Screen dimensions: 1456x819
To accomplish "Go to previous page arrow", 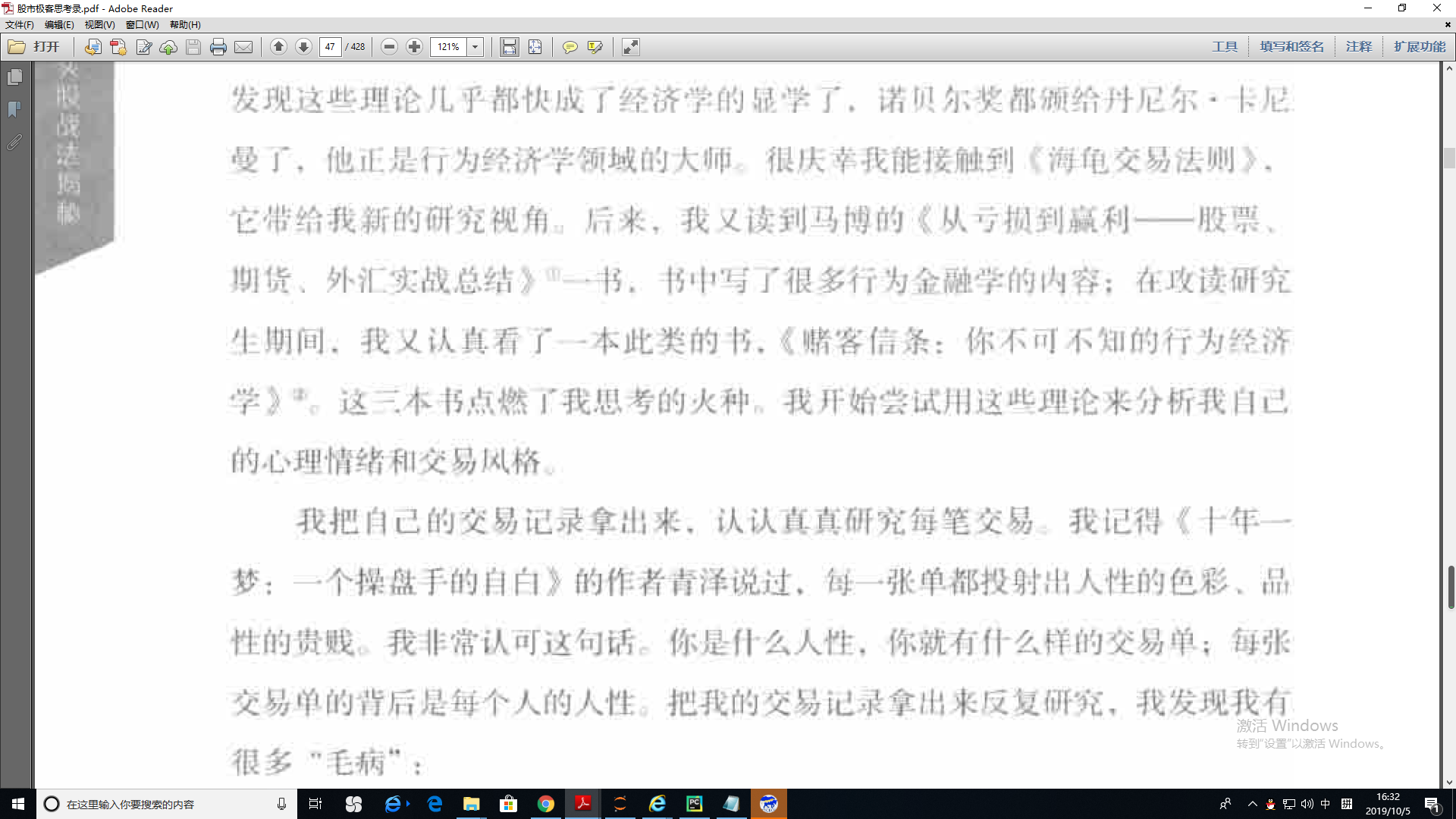I will (278, 47).
